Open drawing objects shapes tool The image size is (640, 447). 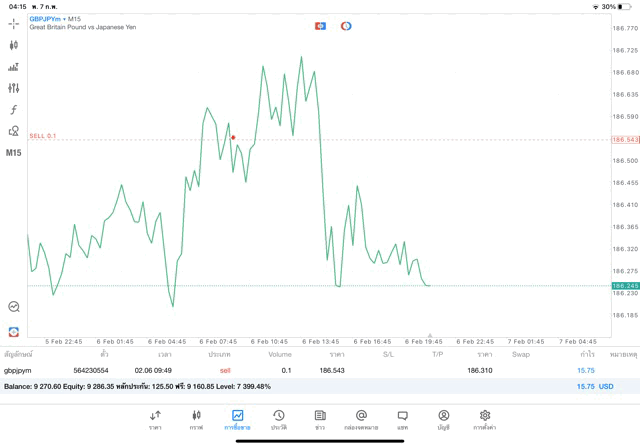click(x=14, y=131)
